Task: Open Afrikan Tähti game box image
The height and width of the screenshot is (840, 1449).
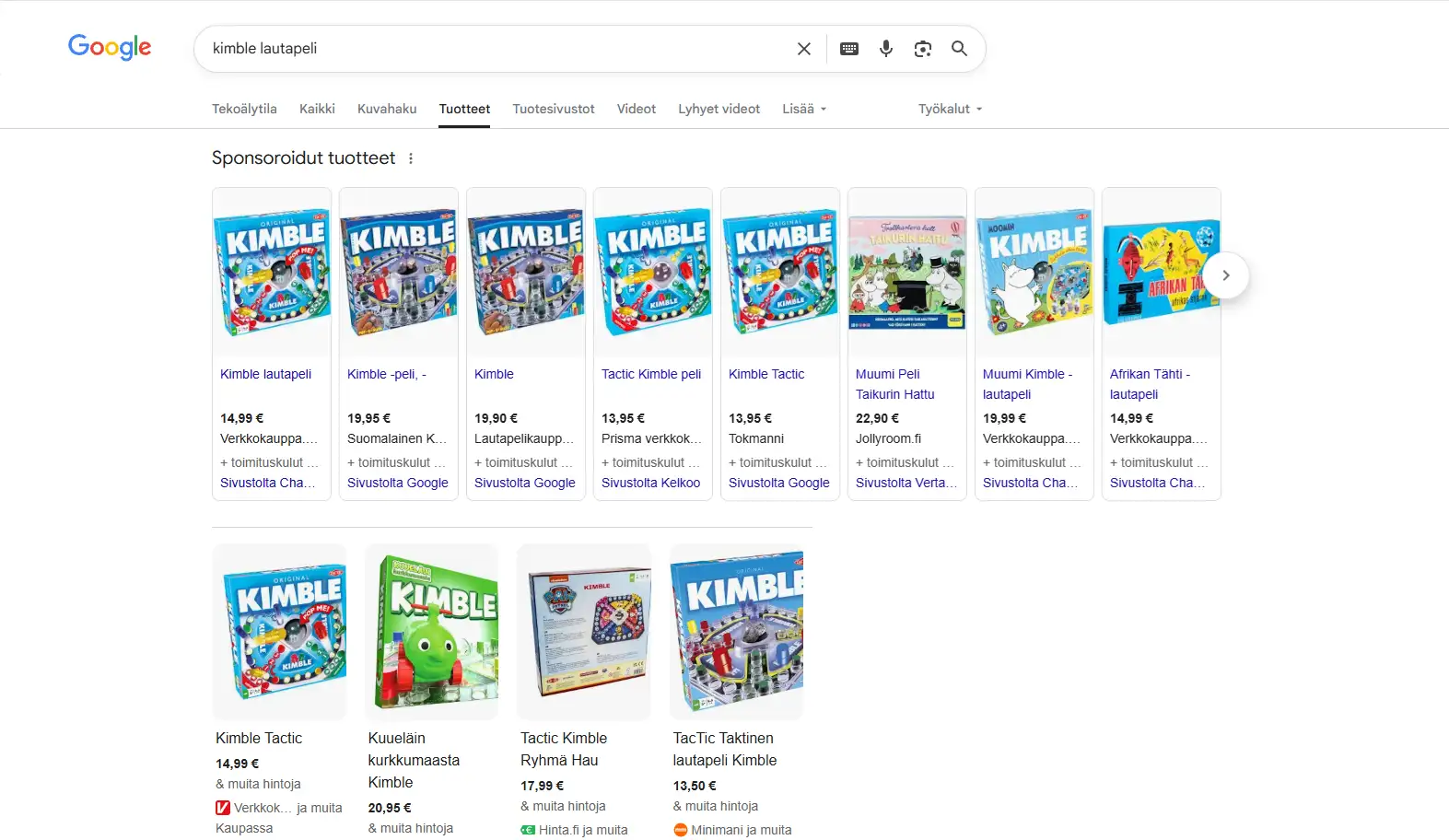Action: (1162, 273)
